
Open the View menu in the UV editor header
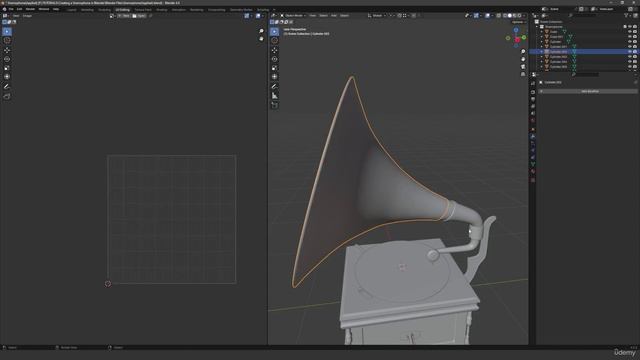(x=16, y=16)
